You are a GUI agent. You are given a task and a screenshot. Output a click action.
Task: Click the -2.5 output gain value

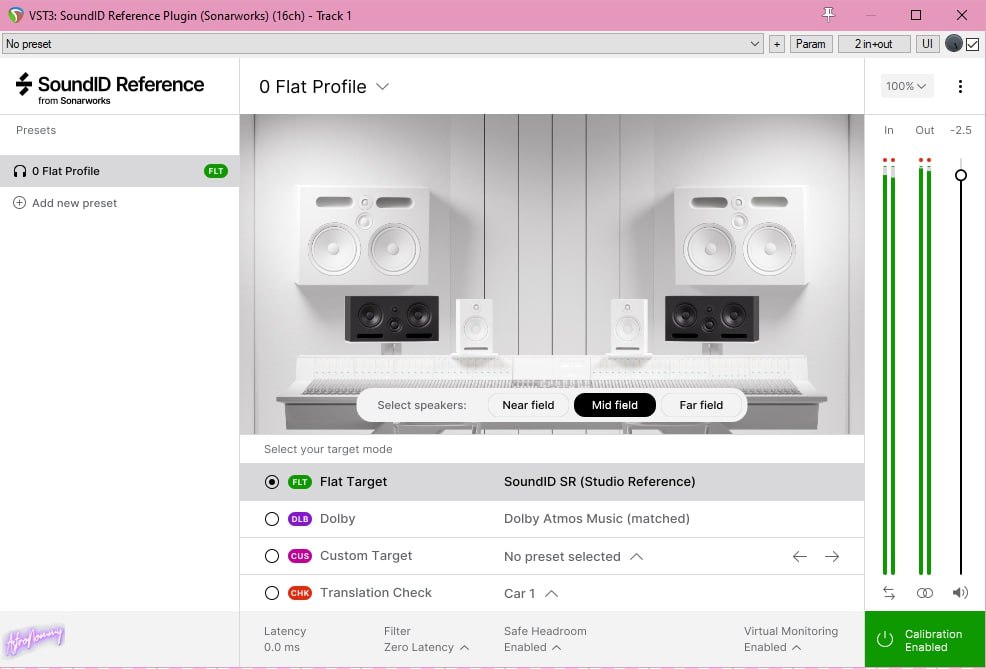[x=960, y=130]
